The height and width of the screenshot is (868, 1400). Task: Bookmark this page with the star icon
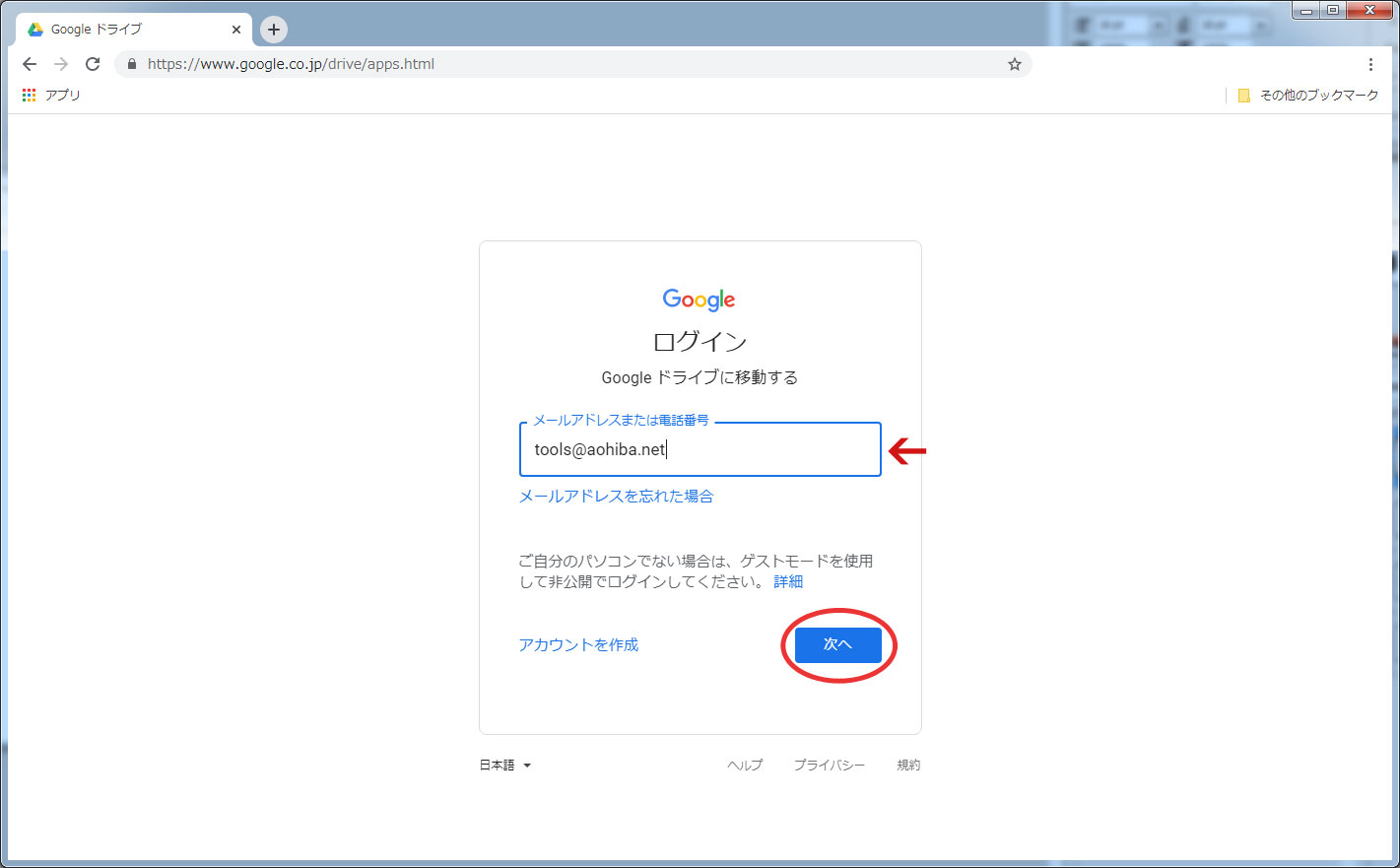pos(1015,64)
